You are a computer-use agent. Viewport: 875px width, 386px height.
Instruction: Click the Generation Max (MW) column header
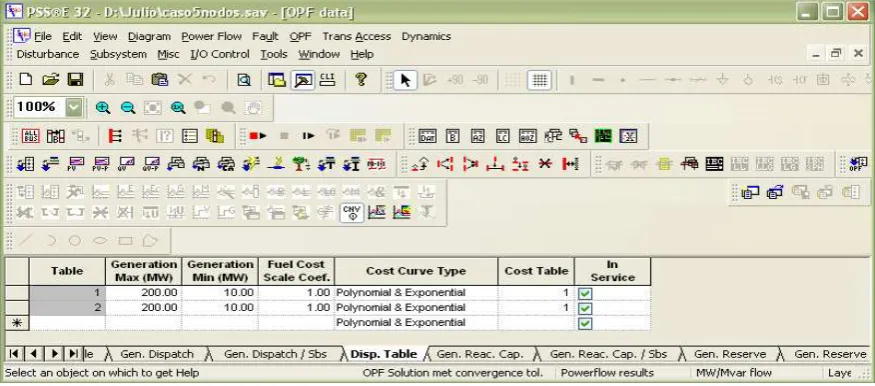pos(144,271)
